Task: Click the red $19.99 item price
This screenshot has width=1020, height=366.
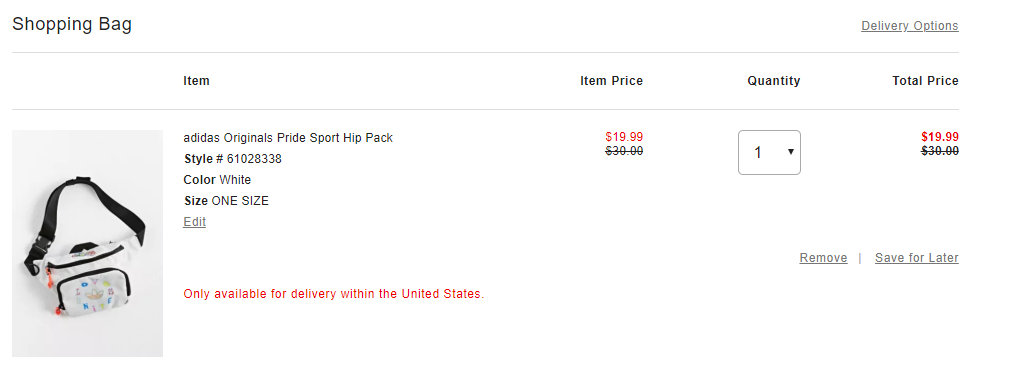Action: (x=624, y=137)
